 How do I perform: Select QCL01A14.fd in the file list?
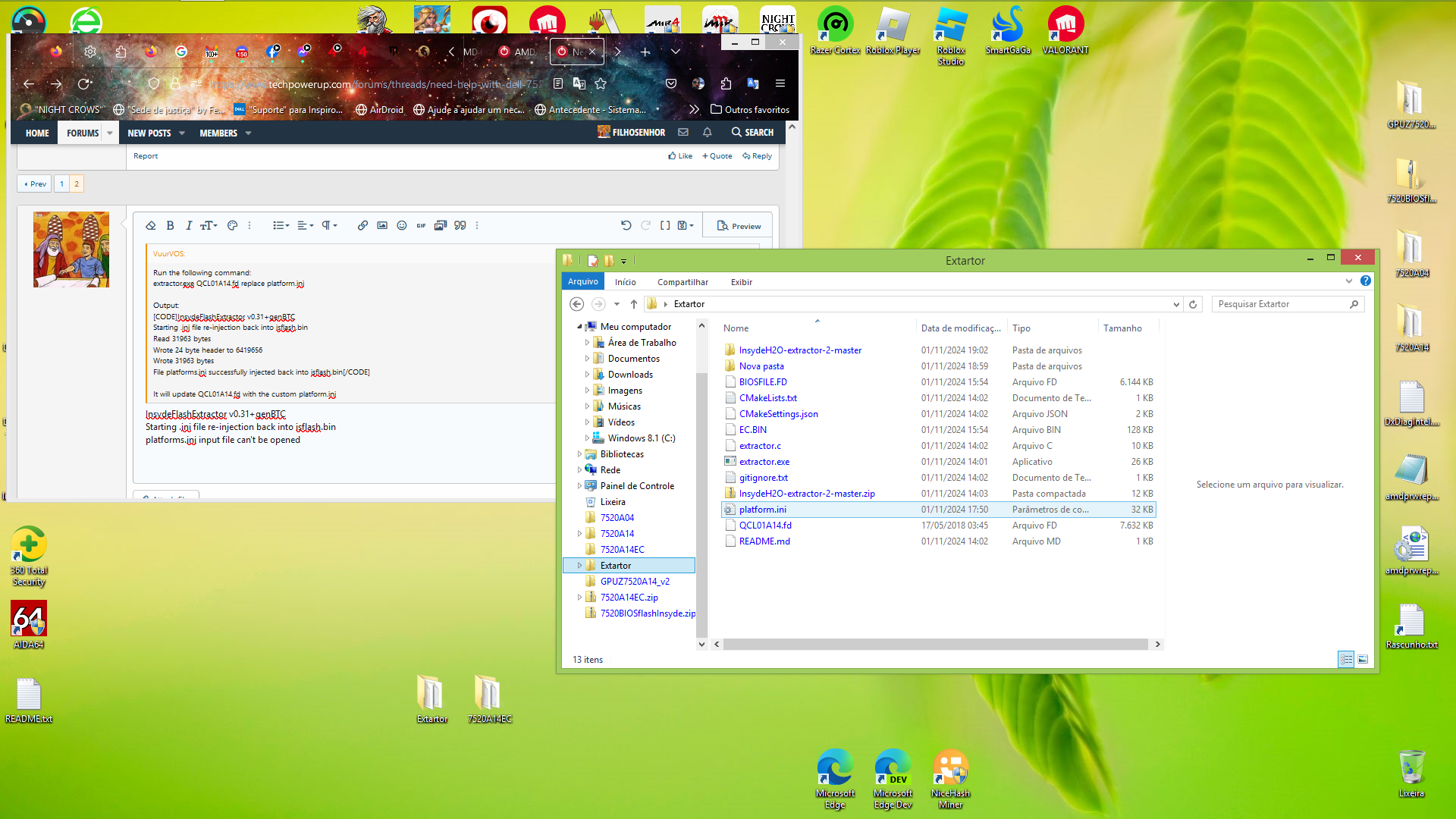pos(765,526)
